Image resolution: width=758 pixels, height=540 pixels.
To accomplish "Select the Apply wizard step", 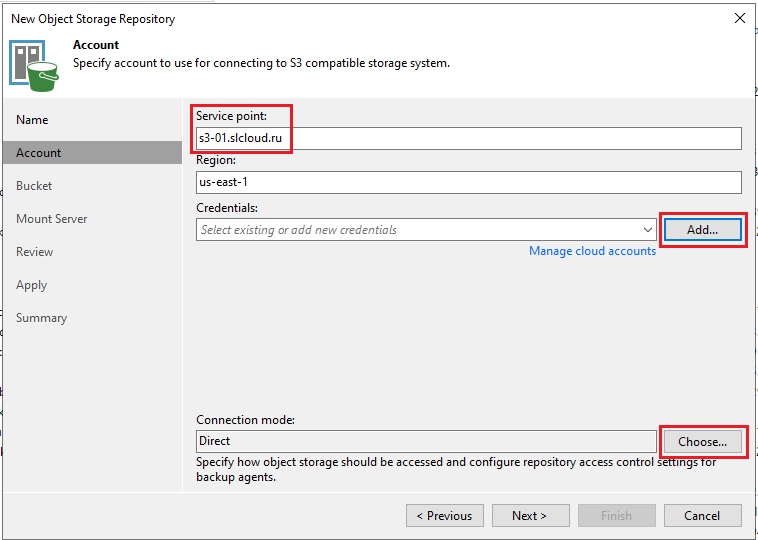I will point(31,285).
